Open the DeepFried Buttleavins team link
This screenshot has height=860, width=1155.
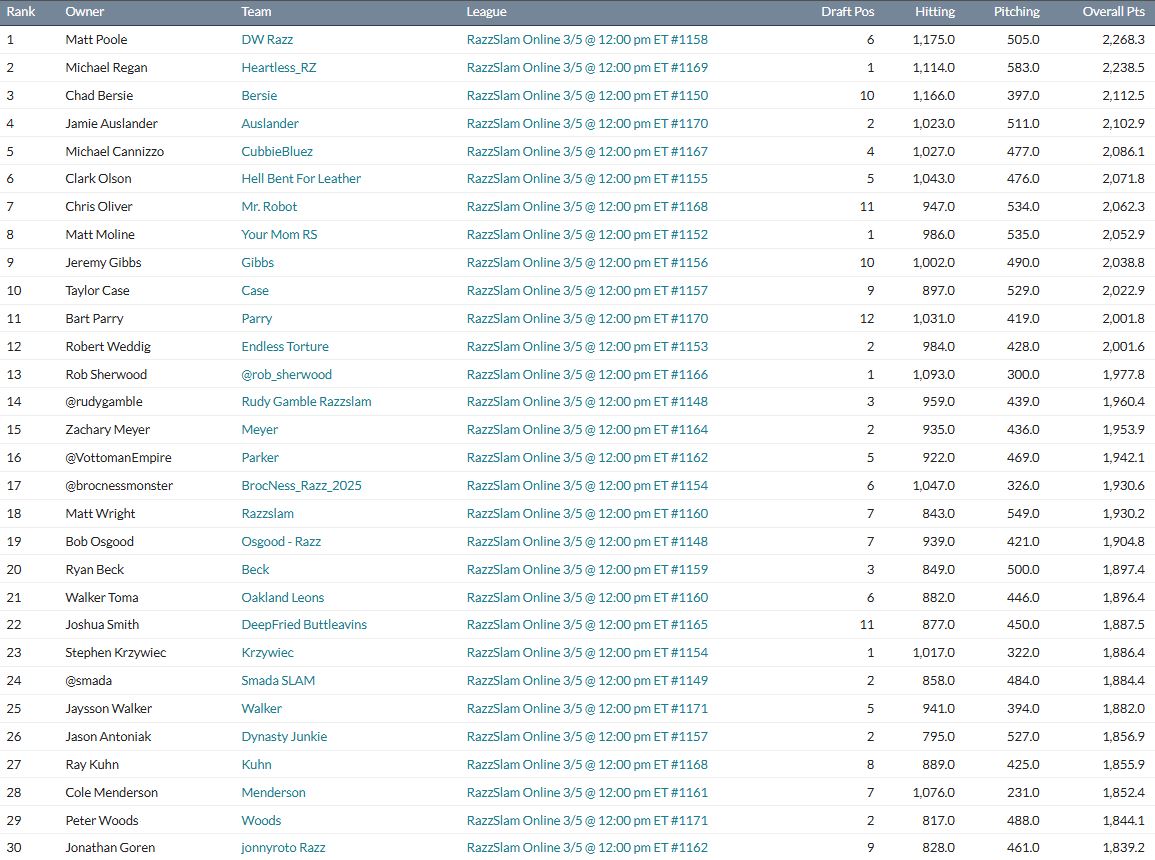(304, 625)
